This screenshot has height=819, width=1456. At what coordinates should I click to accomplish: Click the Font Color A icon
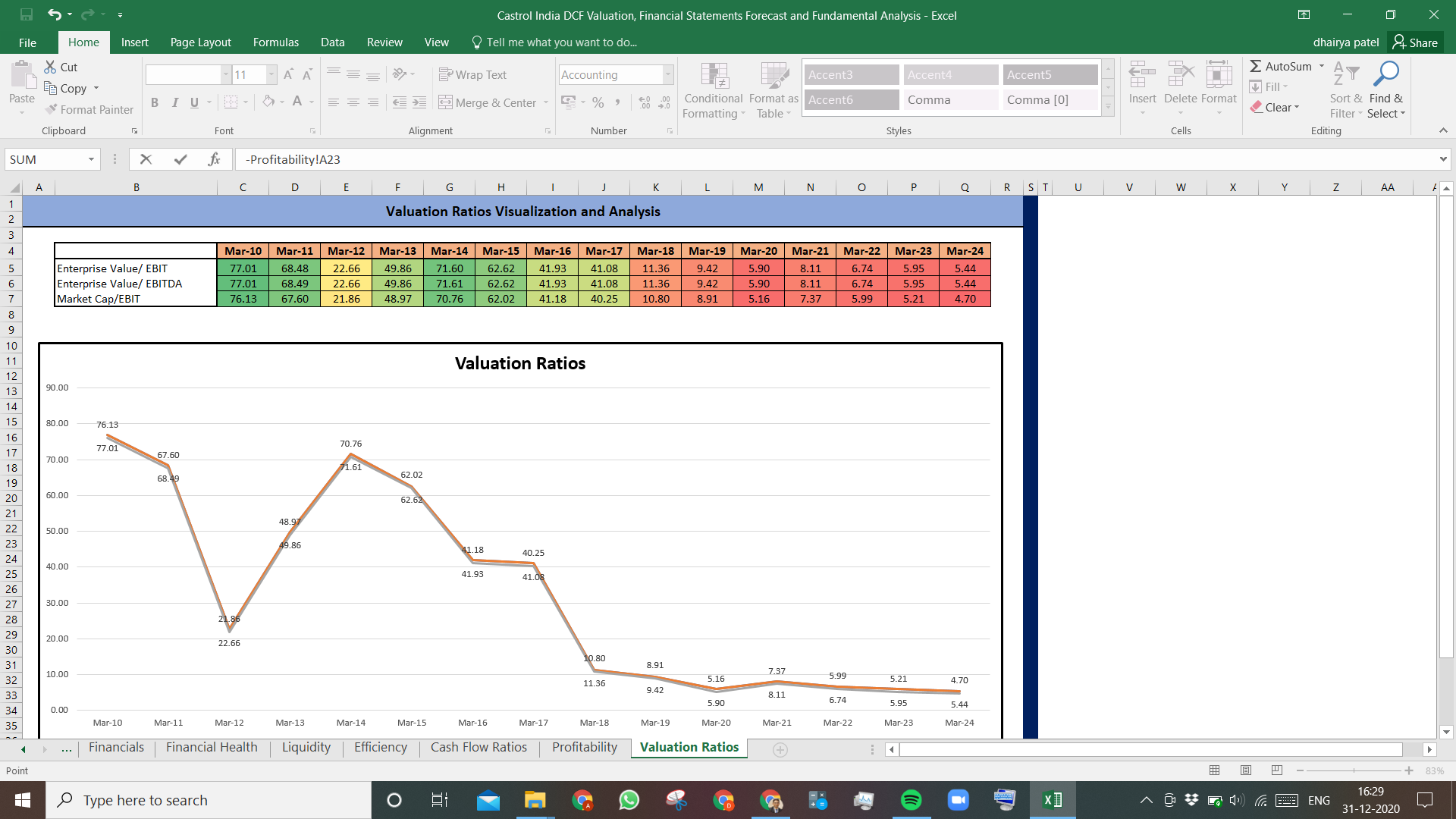click(x=297, y=102)
